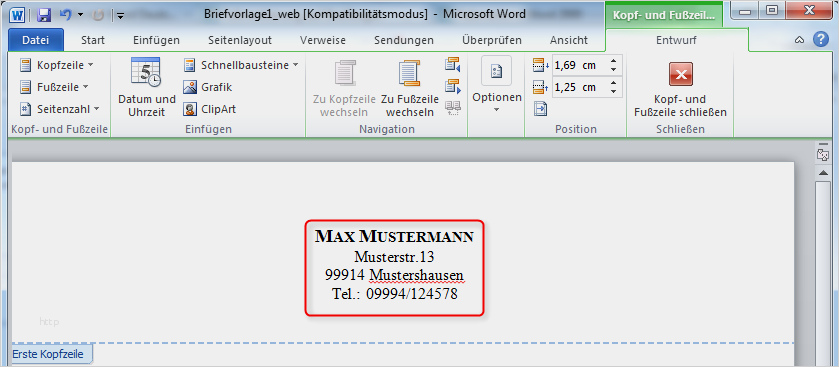Maximize the Word window
This screenshot has width=839, height=367.
pyautogui.click(x=772, y=10)
